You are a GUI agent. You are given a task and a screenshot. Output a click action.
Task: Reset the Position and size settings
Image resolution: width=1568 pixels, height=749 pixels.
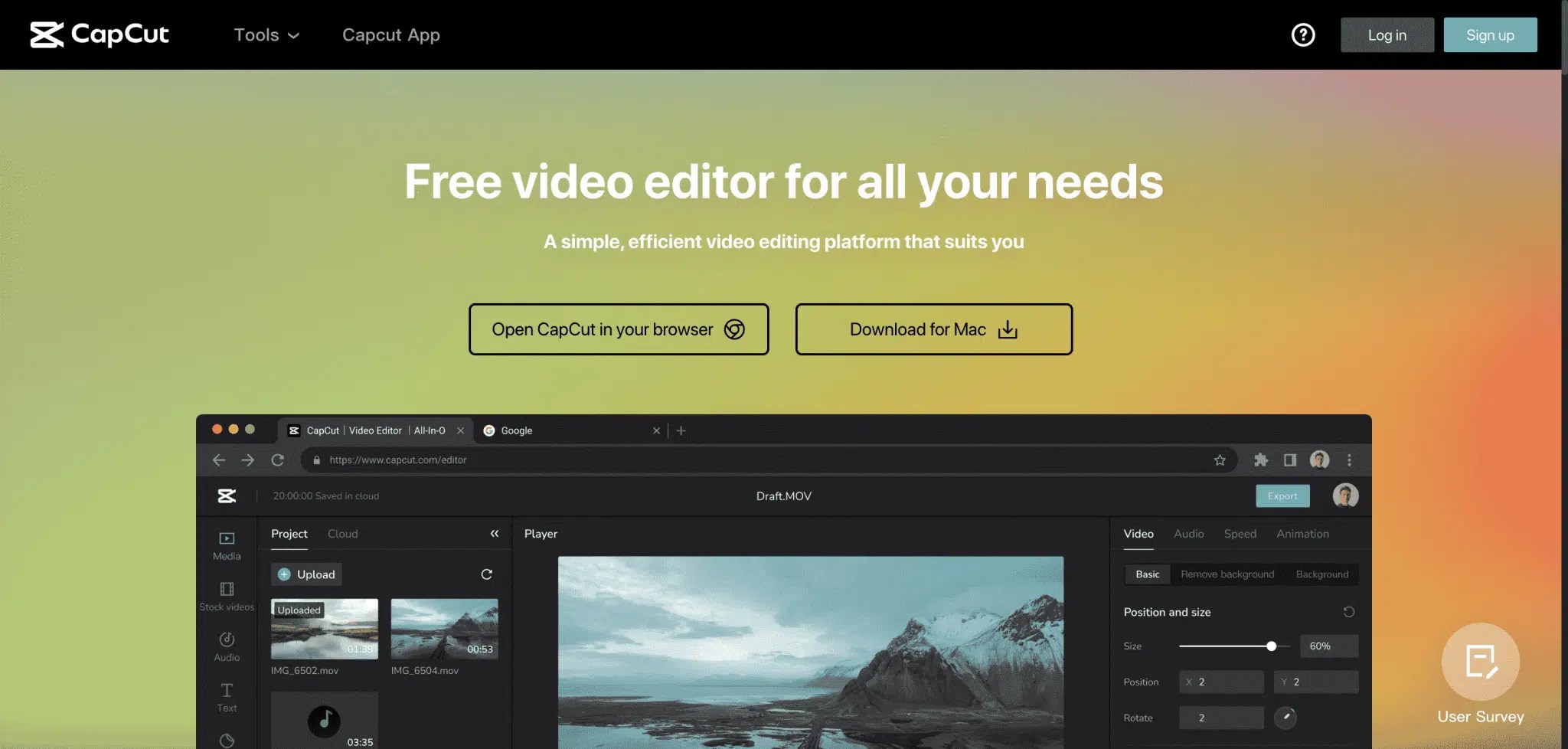click(x=1349, y=612)
